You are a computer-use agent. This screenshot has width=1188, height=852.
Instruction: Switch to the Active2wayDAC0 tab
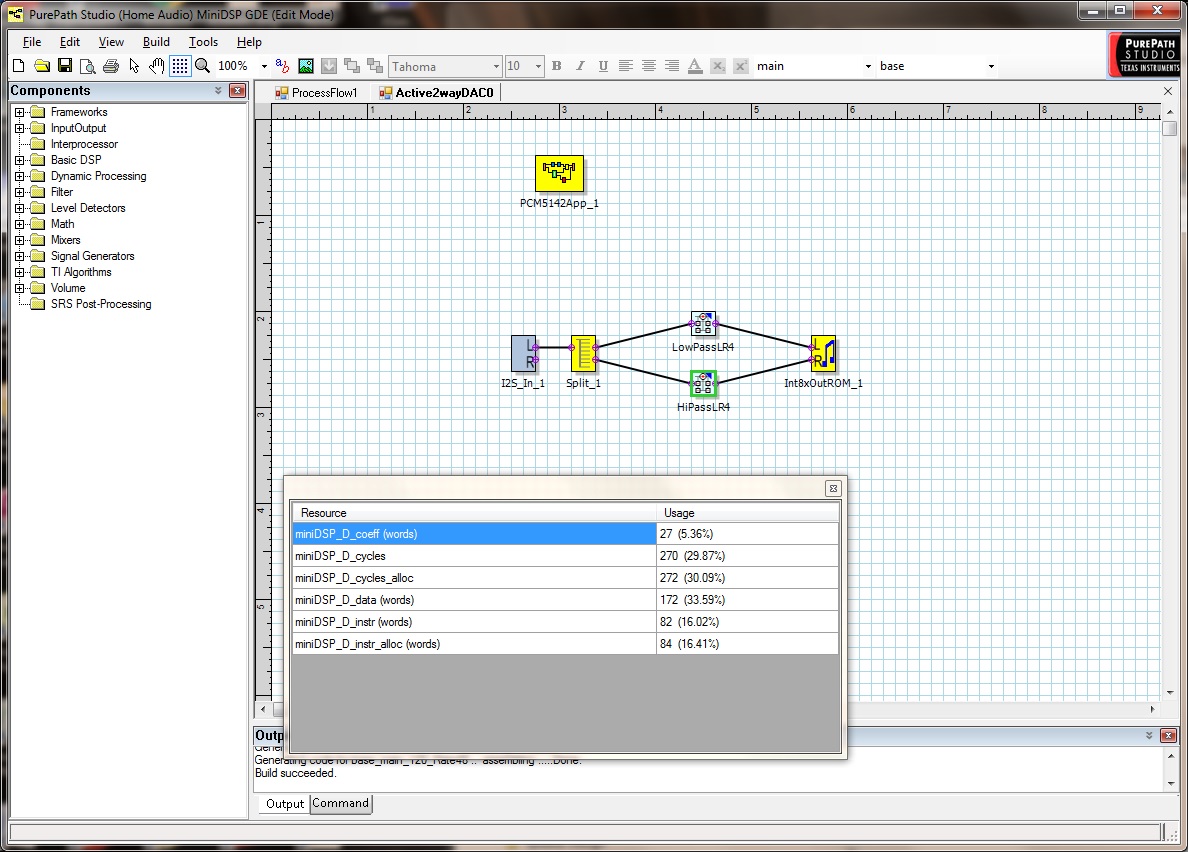coord(436,92)
